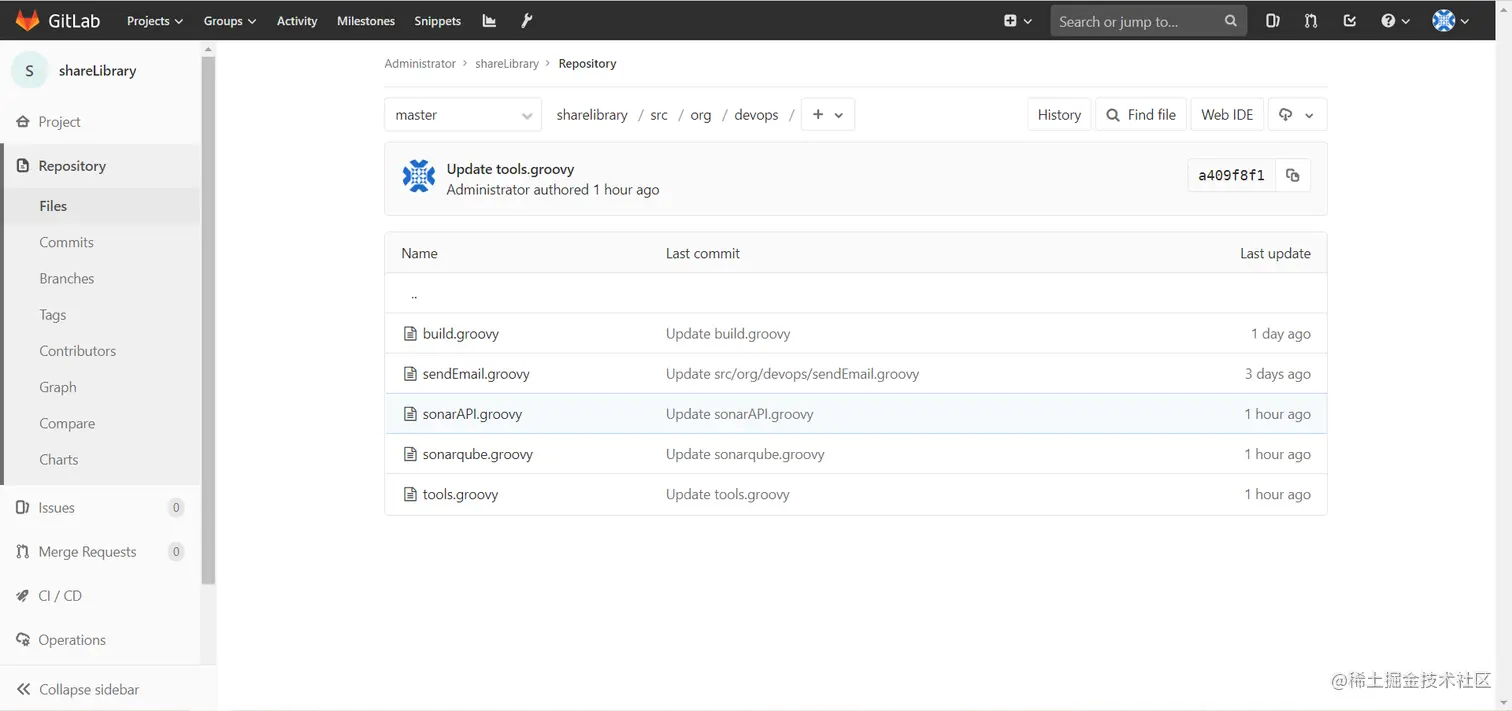Open sonarAPI.groovy file
Image resolution: width=1512 pixels, height=711 pixels.
472,414
